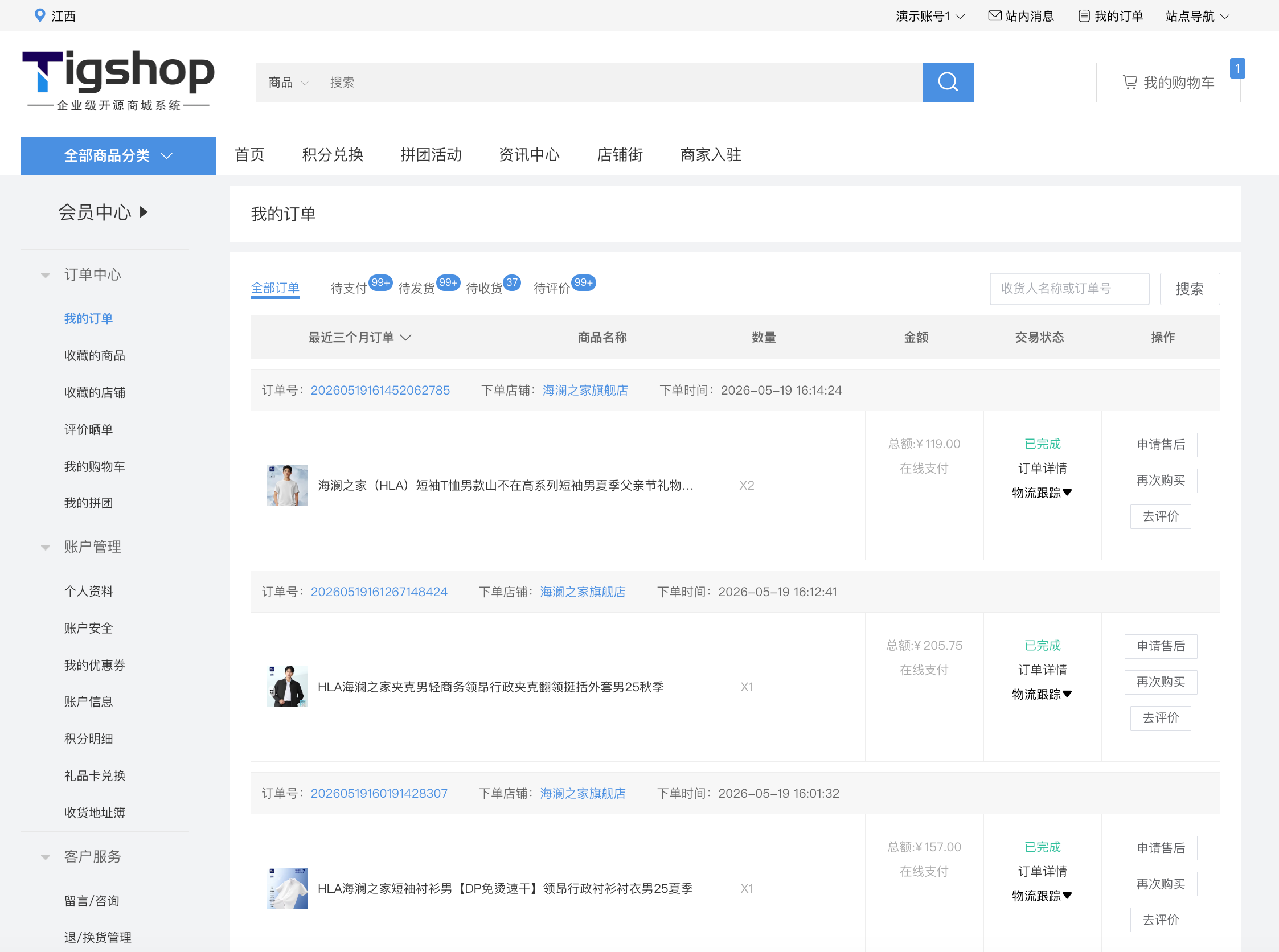Click the 37 badge on 待收货

512,282
